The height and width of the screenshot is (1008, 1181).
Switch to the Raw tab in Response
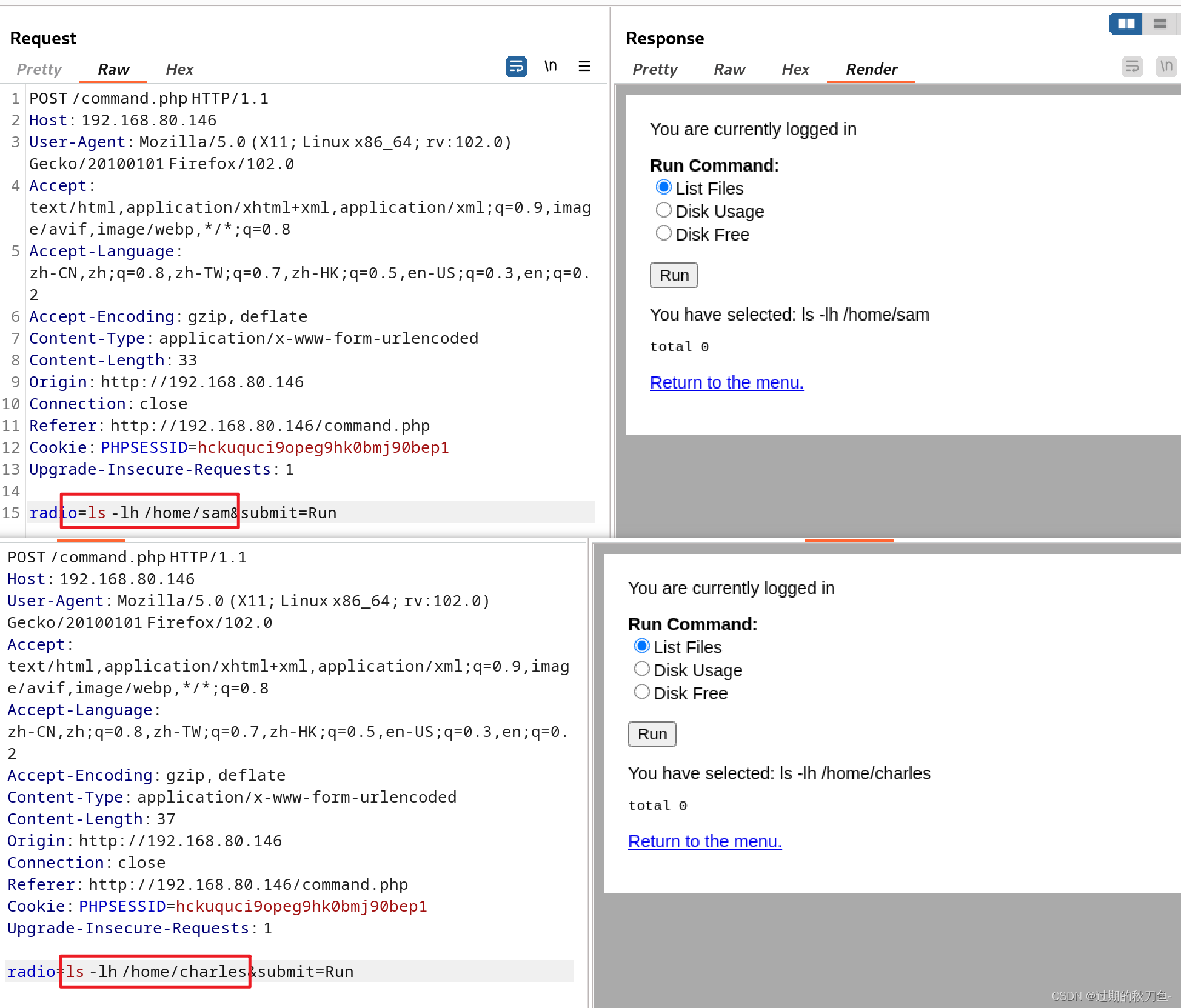click(729, 69)
